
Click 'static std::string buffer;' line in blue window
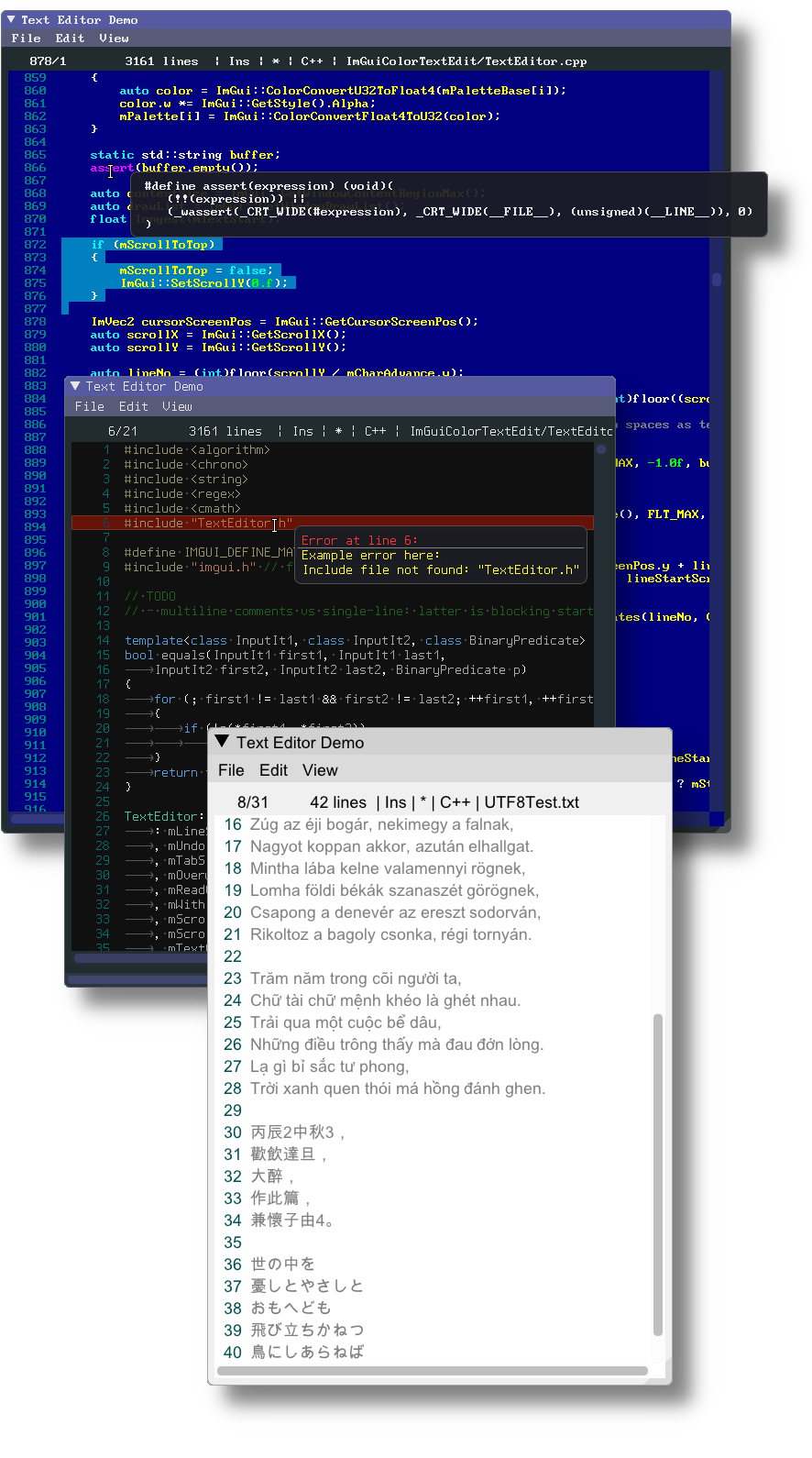(x=185, y=155)
